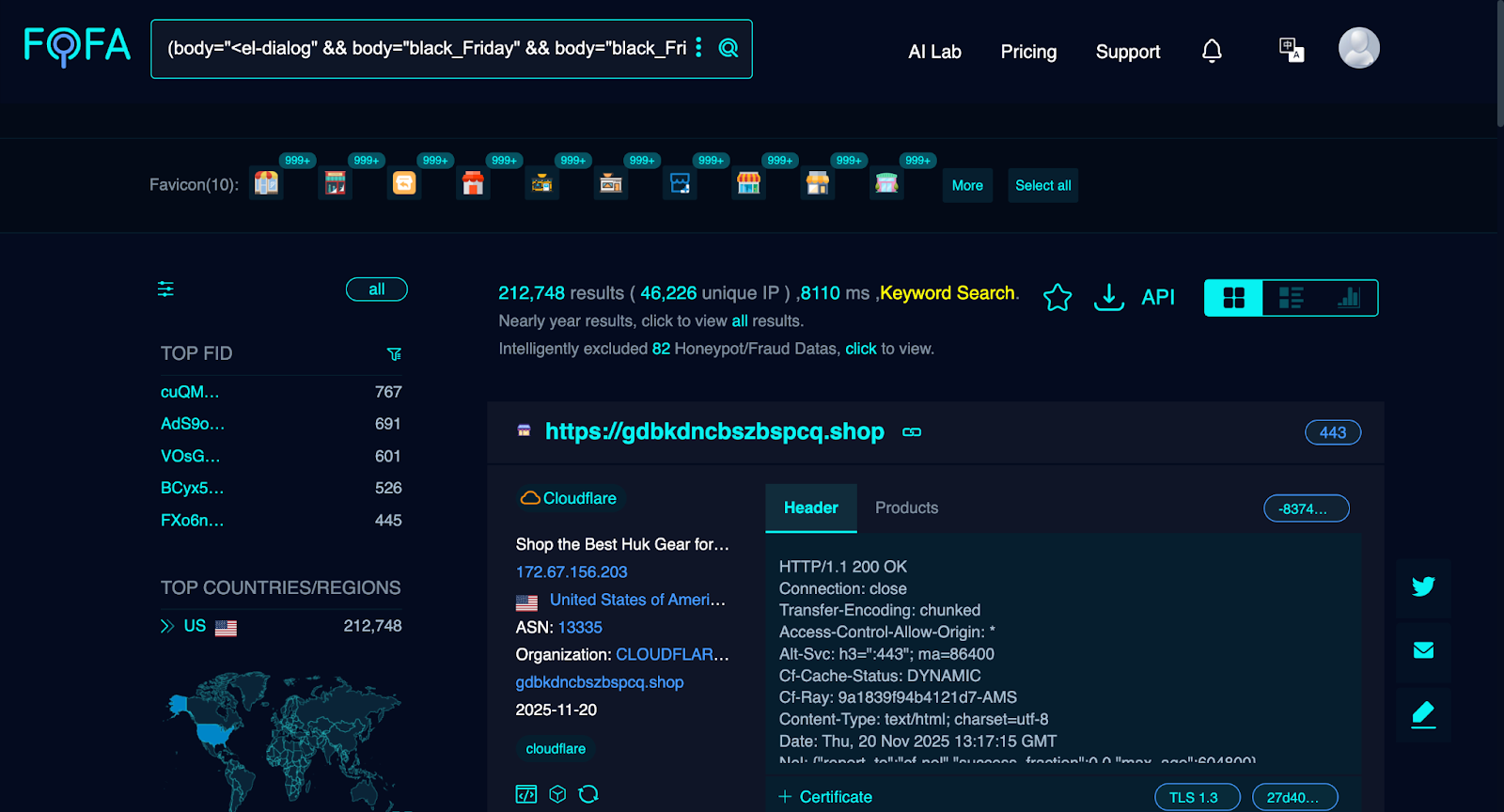Bookmark this search with the star icon
Screen dimensions: 1504x812
[x=1057, y=298]
